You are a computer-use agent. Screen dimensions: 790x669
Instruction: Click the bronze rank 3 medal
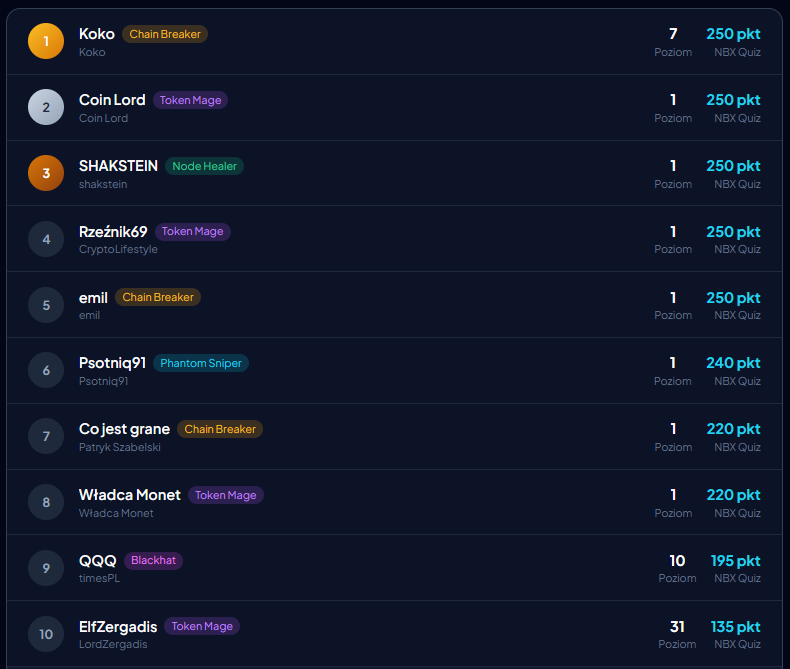pyautogui.click(x=46, y=173)
